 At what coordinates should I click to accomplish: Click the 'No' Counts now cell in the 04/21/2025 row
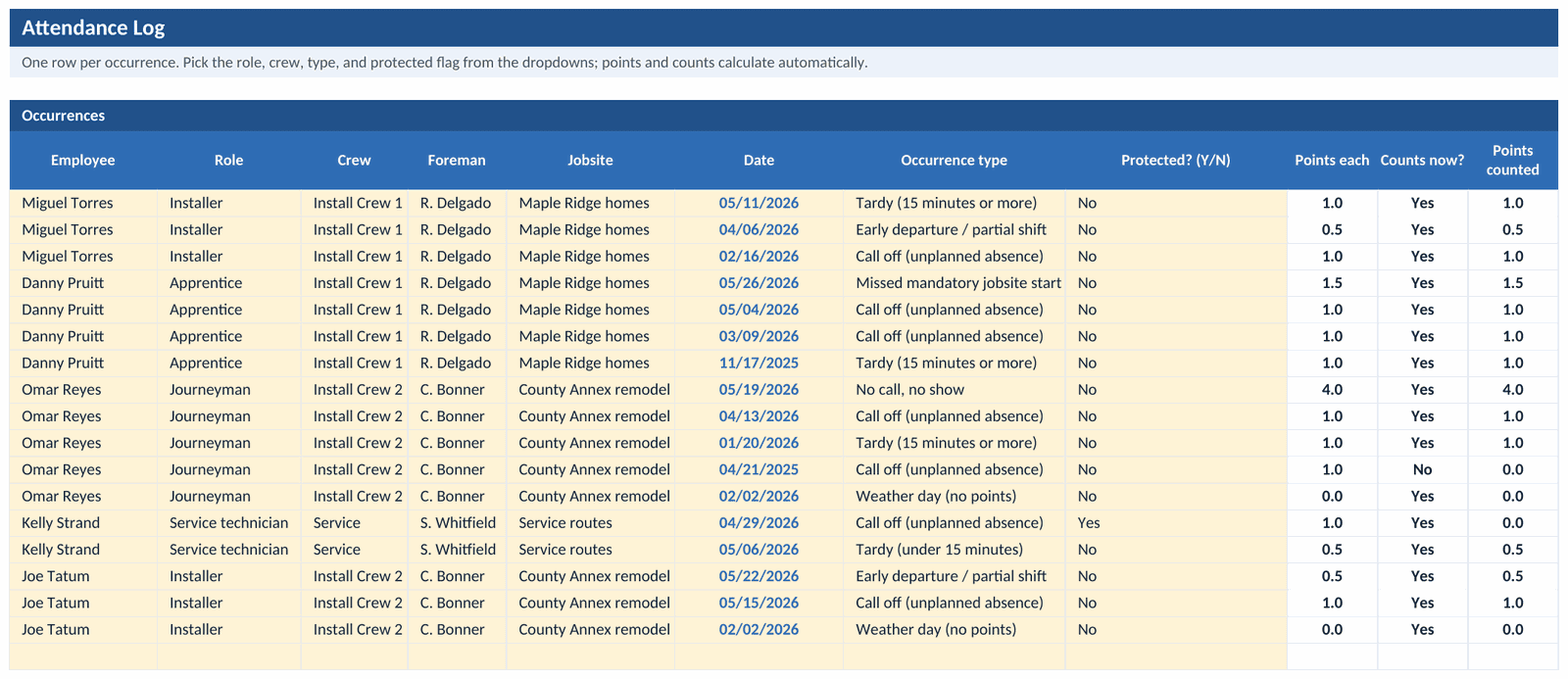click(x=1422, y=469)
